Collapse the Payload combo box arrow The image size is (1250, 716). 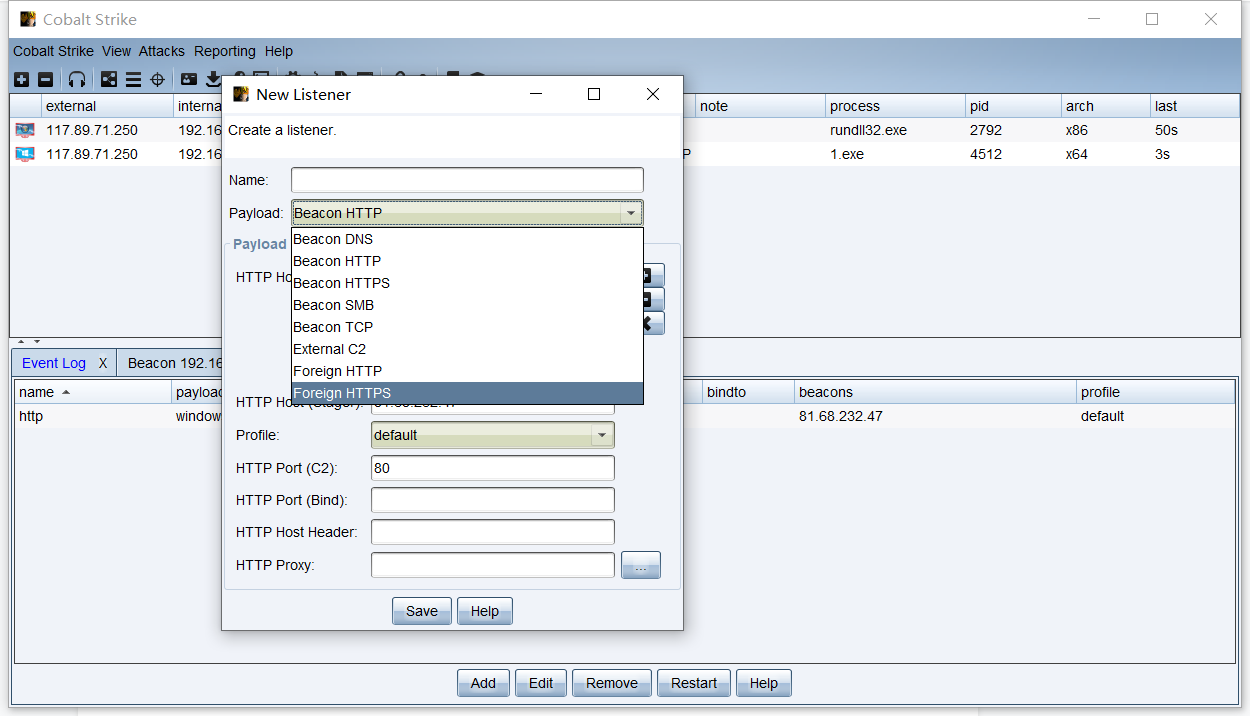coord(630,213)
